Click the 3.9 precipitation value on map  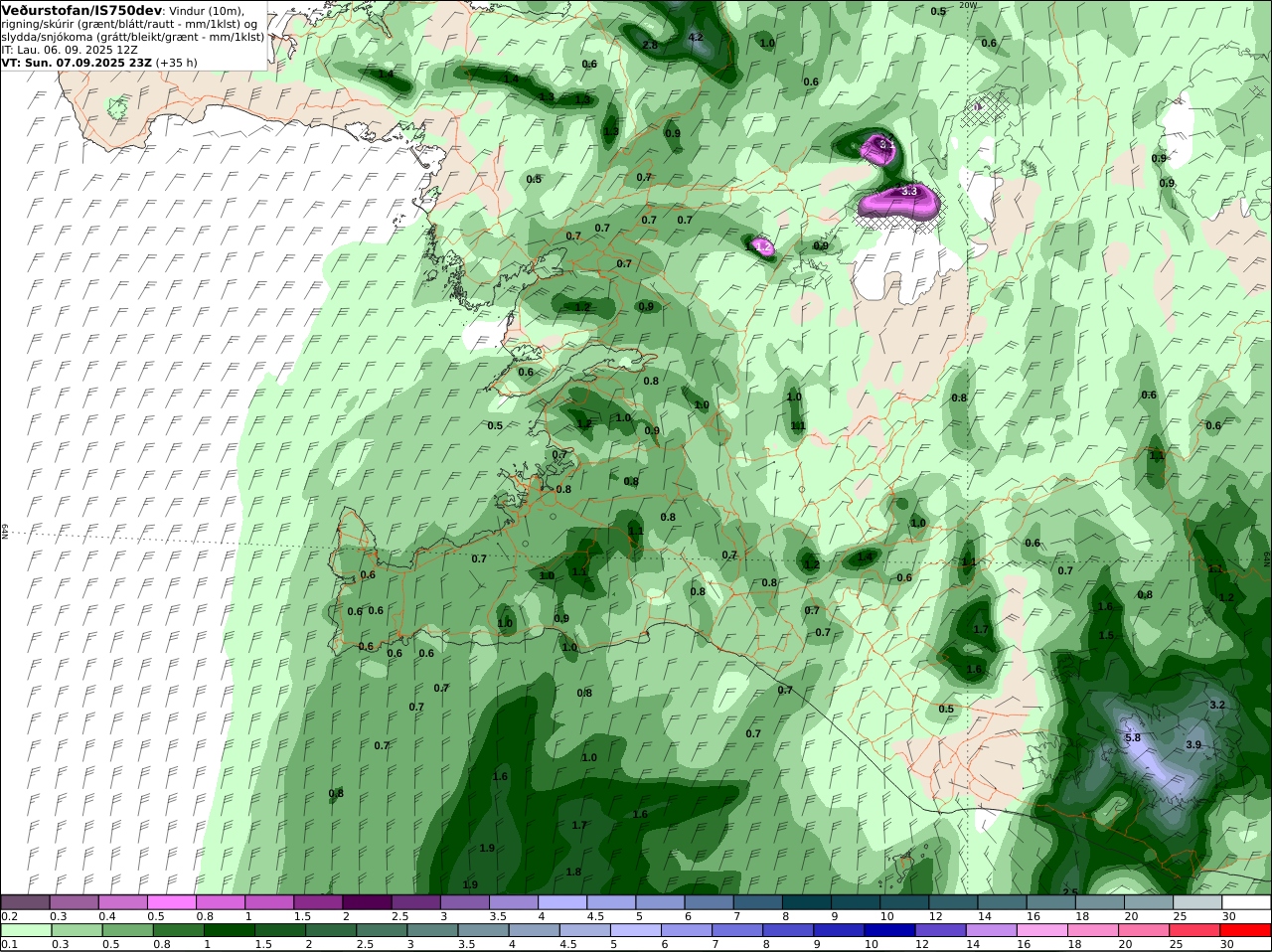click(x=1193, y=744)
